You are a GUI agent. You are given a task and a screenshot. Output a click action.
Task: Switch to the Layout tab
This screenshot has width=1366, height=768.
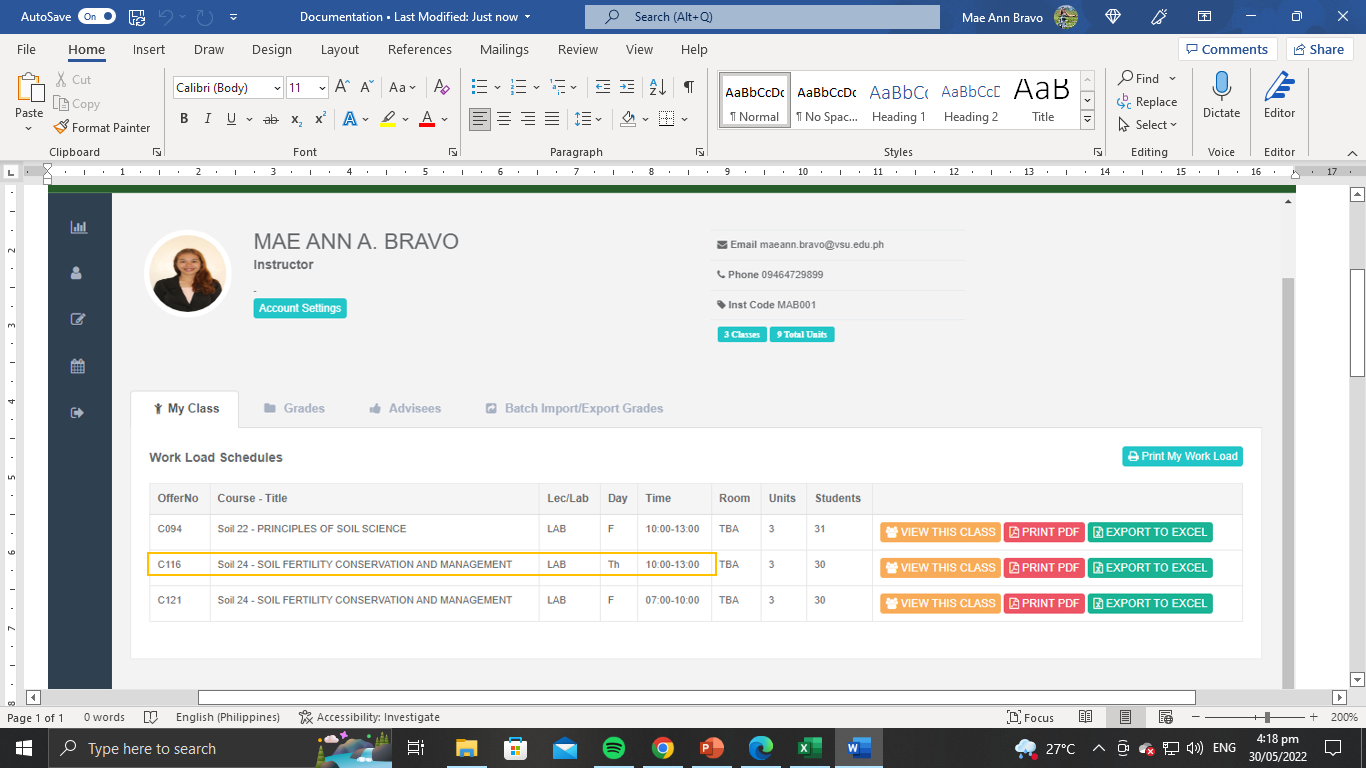click(x=339, y=49)
